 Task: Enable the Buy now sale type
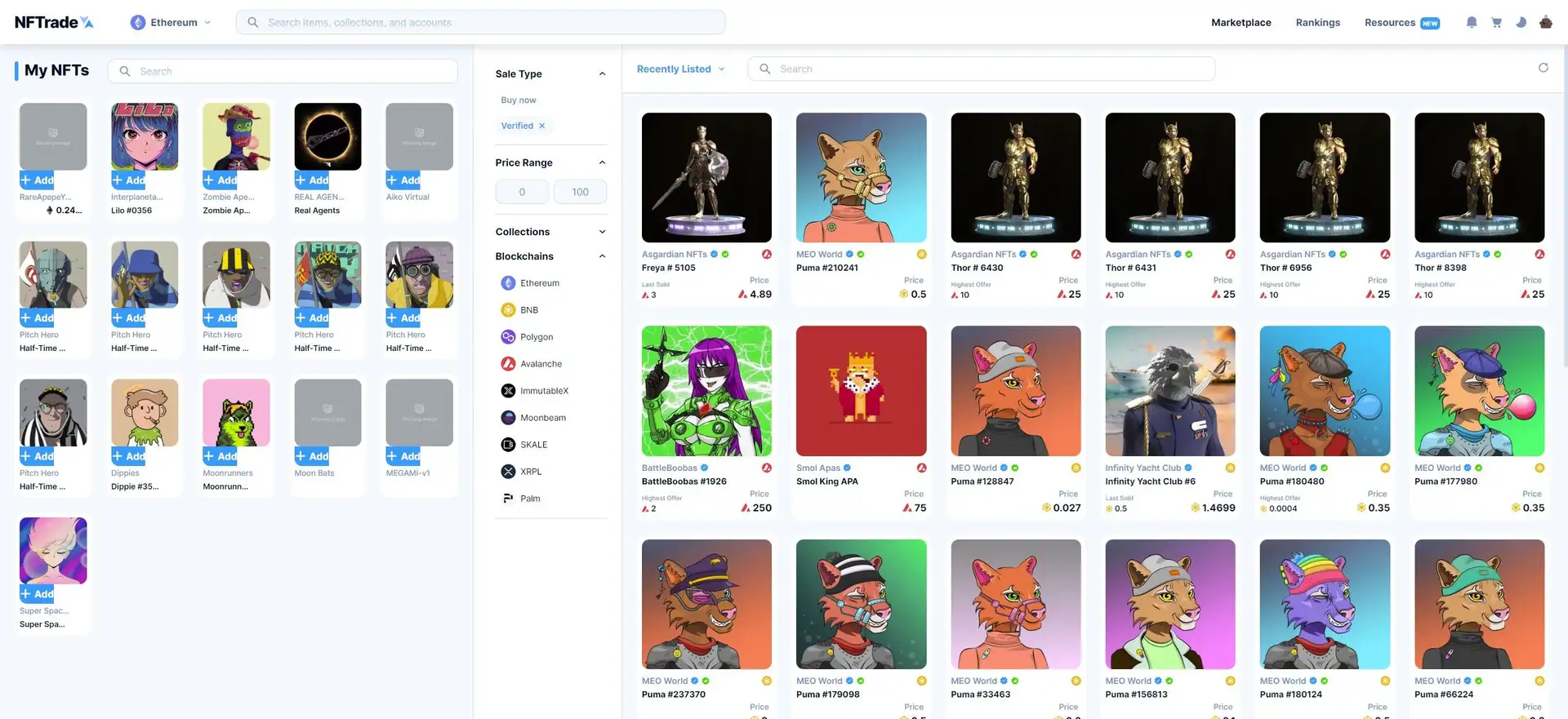coord(519,100)
